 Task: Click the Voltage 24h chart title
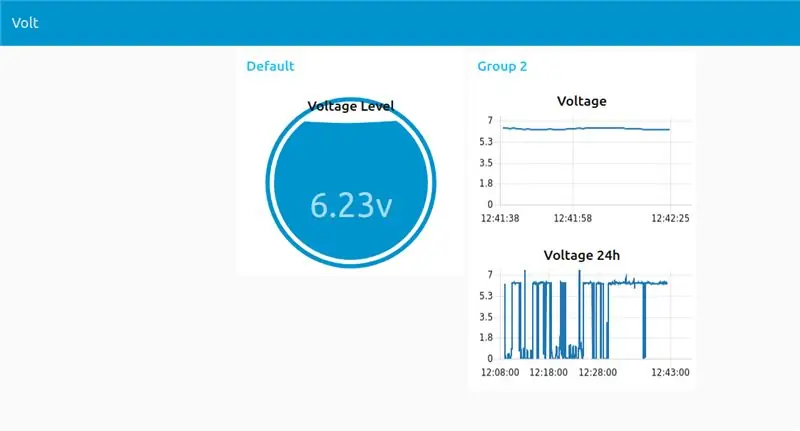click(x=582, y=255)
